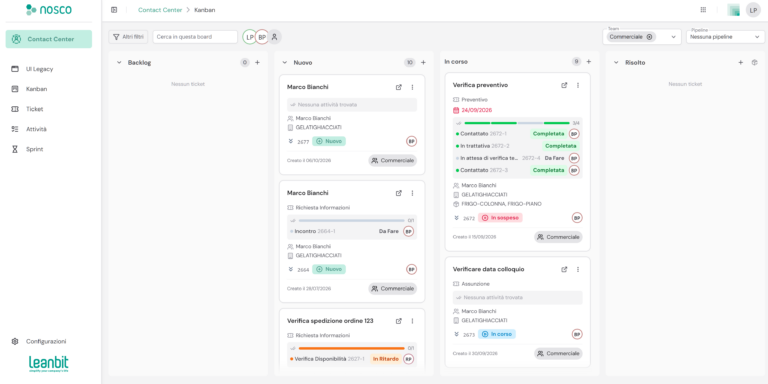768x384 pixels.
Task: Open the apps grid icon
Action: (703, 10)
